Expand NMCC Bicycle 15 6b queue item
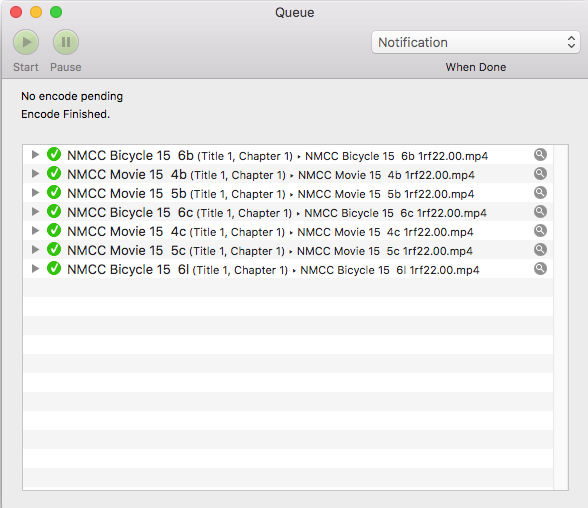 [35, 154]
